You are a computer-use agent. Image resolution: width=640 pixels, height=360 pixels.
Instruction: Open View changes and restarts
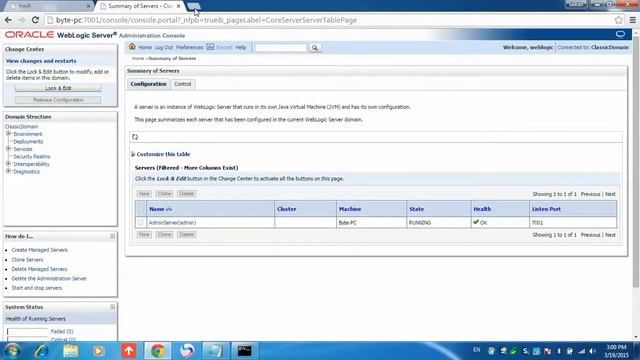pyautogui.click(x=41, y=61)
